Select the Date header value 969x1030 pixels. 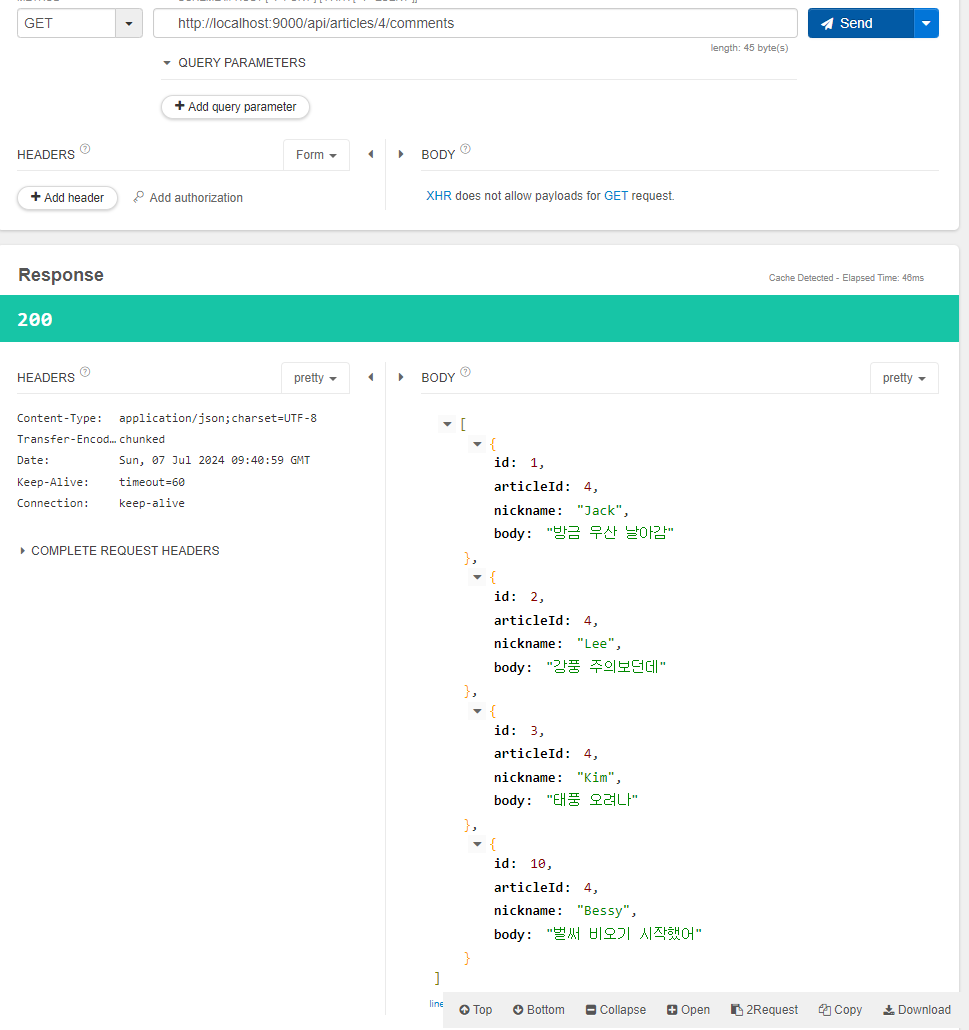(x=214, y=460)
